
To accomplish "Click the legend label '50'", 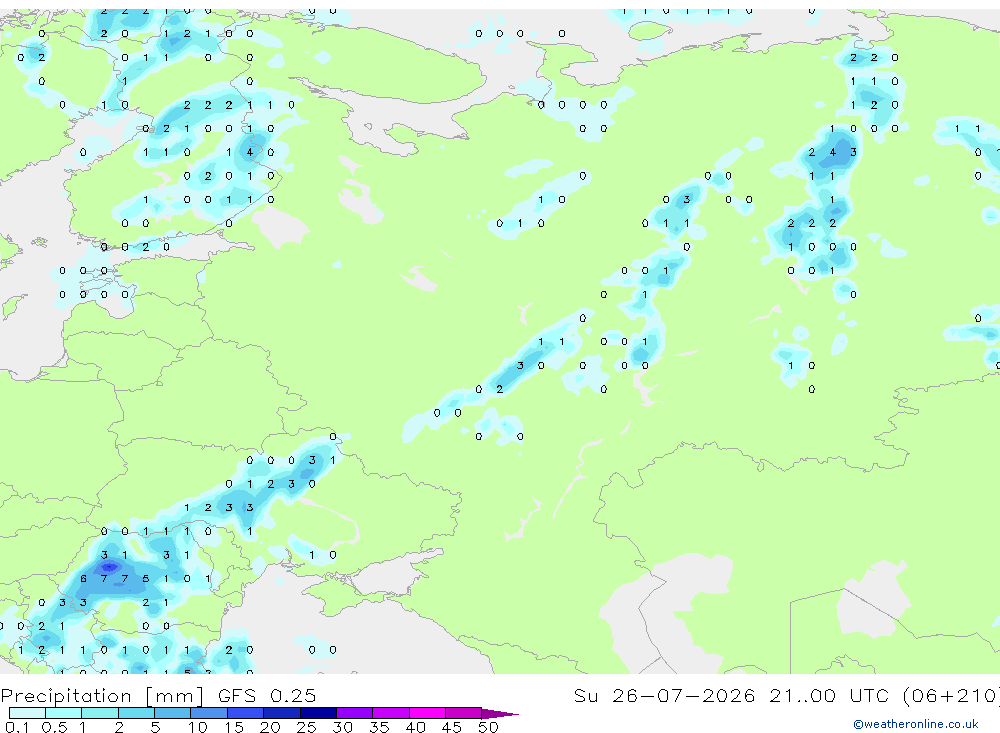I will coord(488,727).
